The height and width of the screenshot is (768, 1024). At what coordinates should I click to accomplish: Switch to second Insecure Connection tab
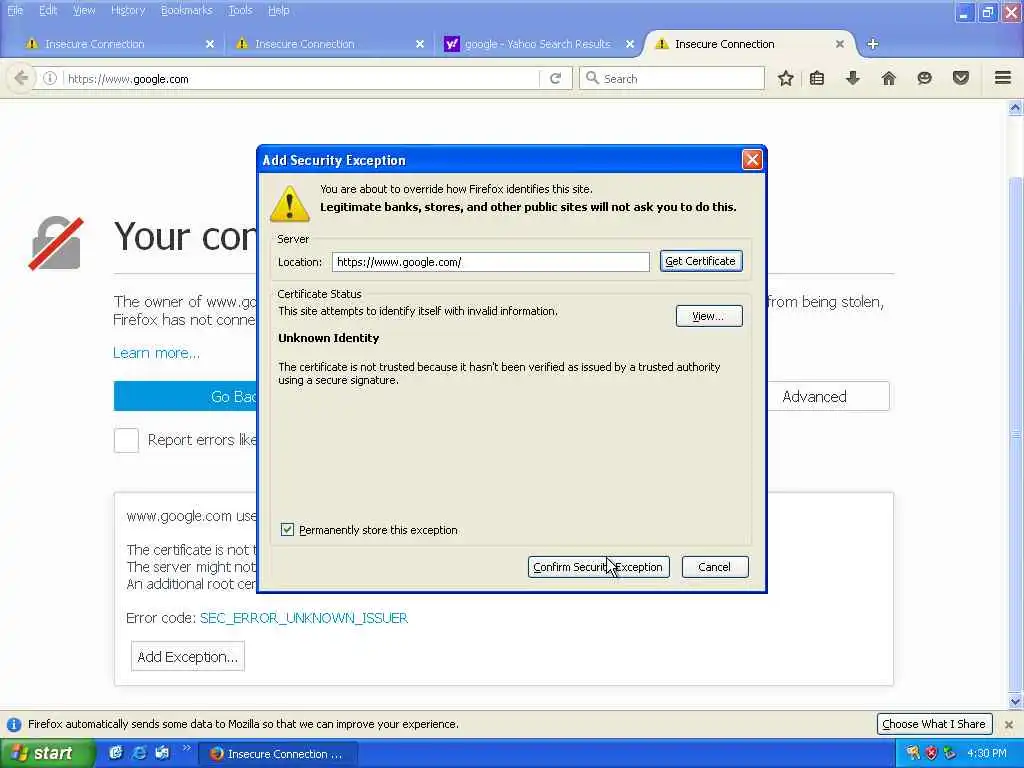[327, 44]
